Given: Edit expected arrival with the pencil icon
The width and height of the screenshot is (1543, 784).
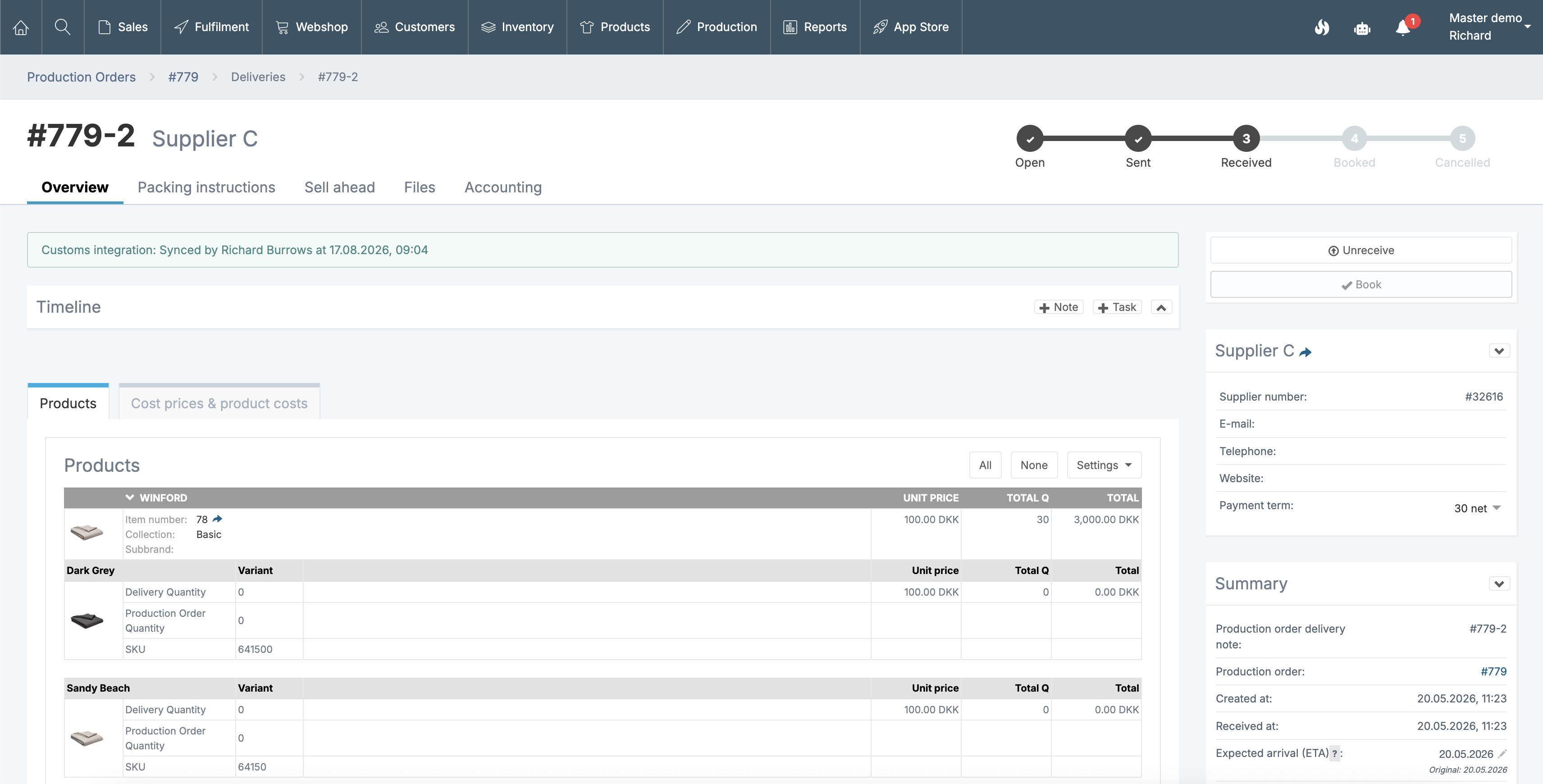Looking at the screenshot, I should pos(1502,753).
